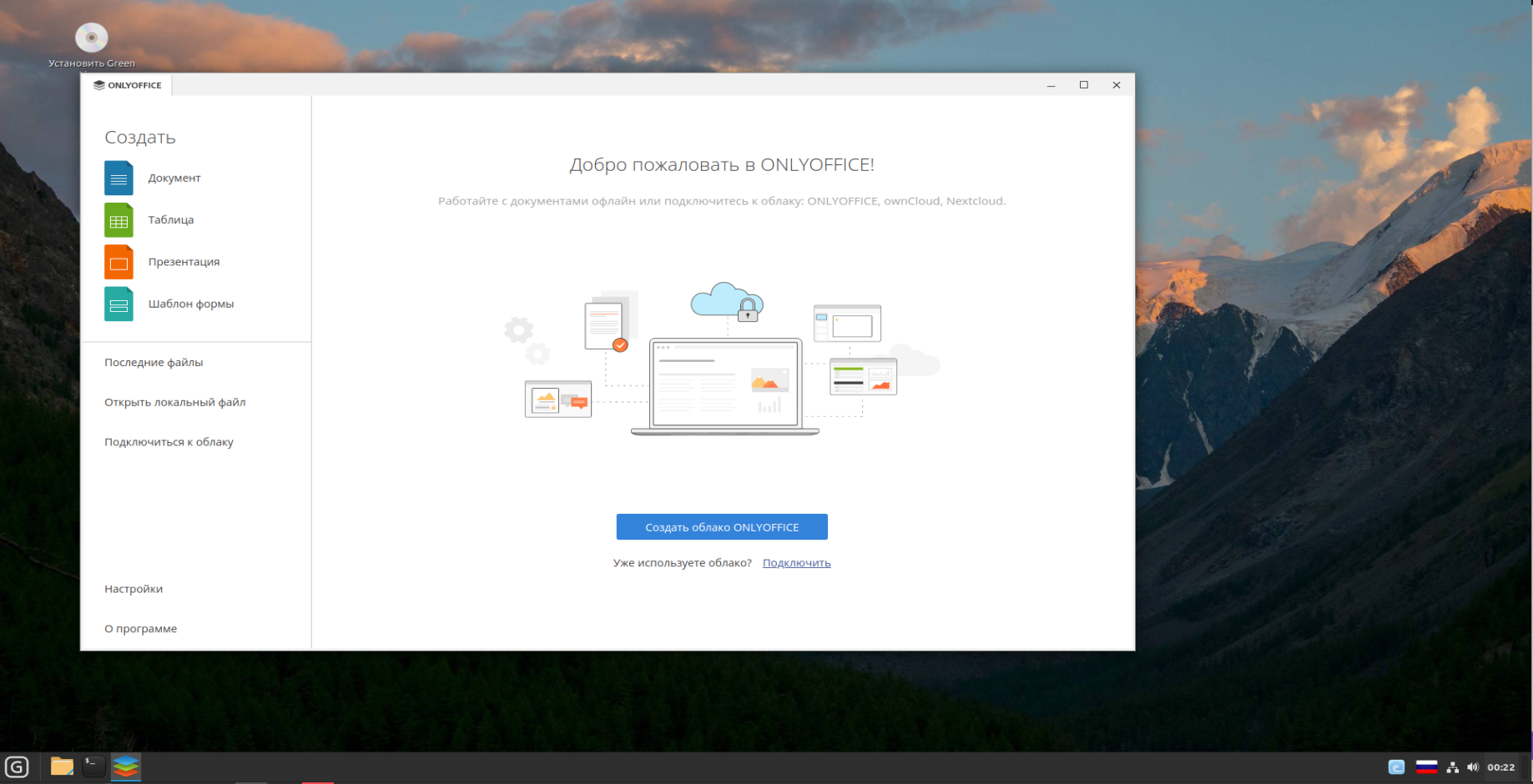Maximize the ONLYOFFICE window

click(x=1084, y=85)
